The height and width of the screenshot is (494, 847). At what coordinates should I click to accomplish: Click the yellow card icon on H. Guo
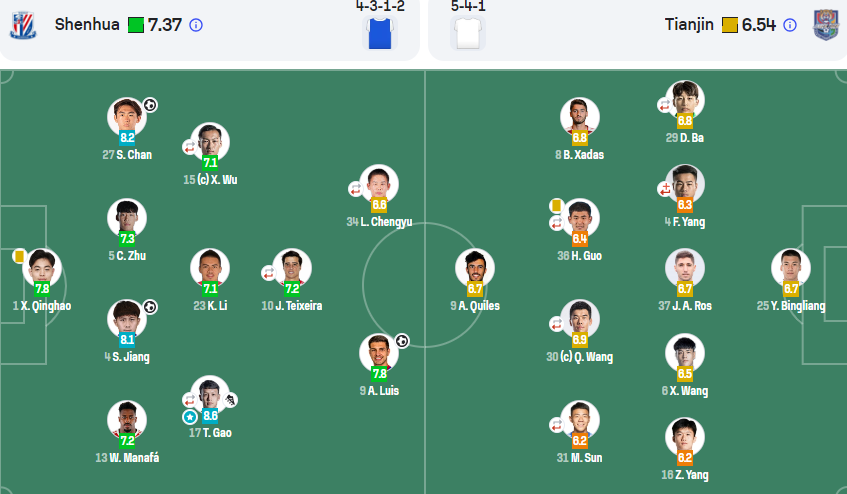pos(556,205)
